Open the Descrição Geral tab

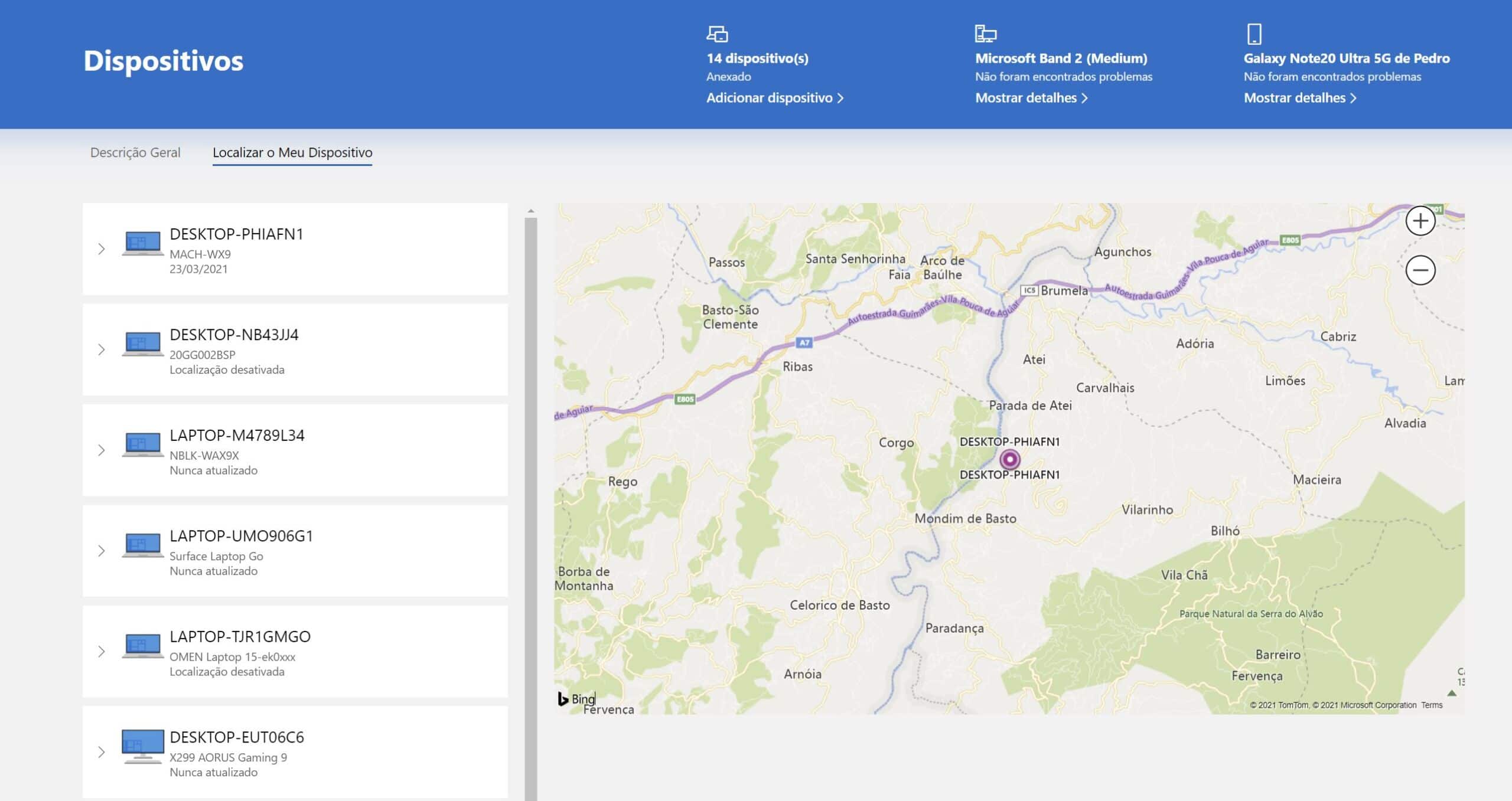pyautogui.click(x=135, y=152)
